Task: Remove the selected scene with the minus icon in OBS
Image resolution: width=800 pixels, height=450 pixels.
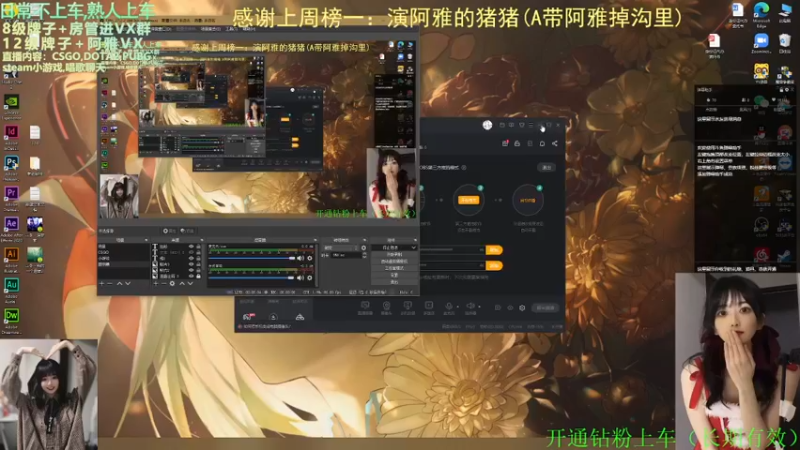Action: pos(110,284)
